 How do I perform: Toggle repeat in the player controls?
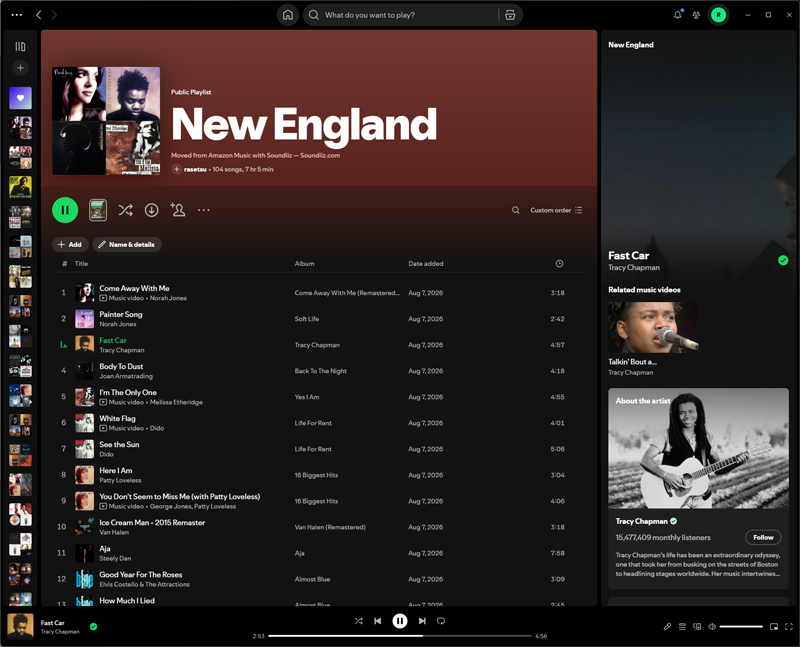[x=441, y=621]
